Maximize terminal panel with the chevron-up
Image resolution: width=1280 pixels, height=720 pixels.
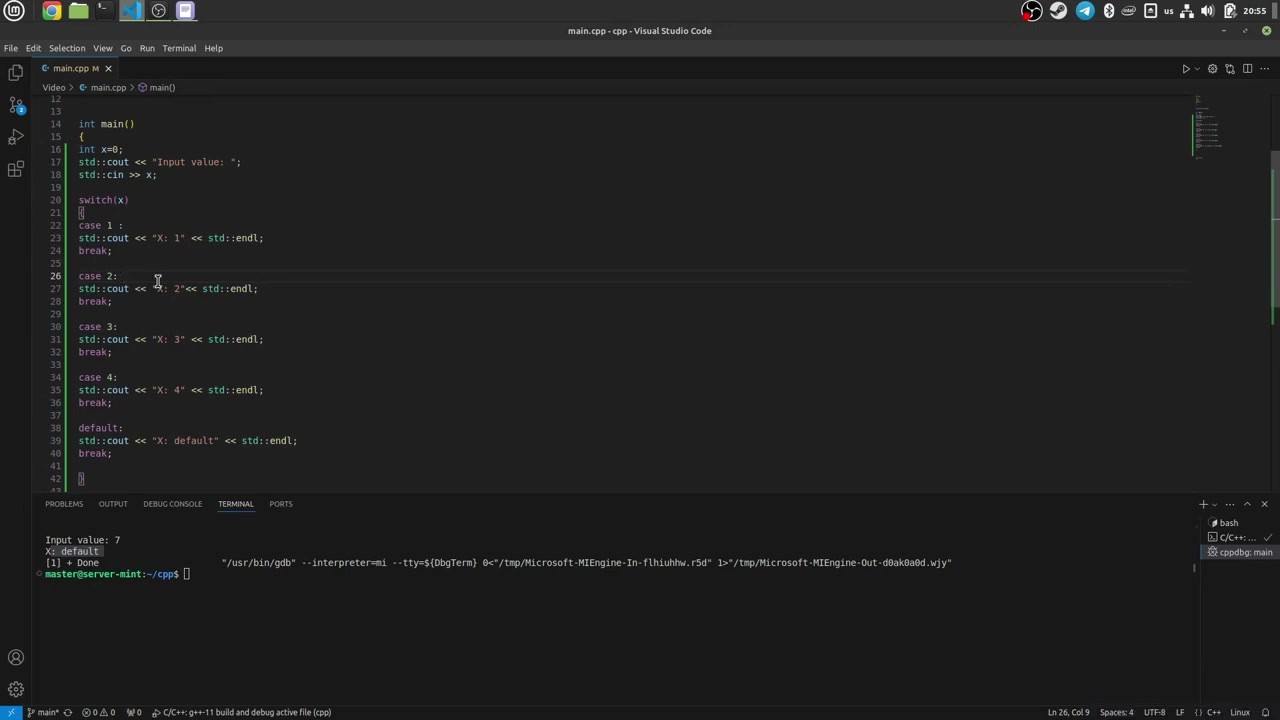pos(1247,504)
